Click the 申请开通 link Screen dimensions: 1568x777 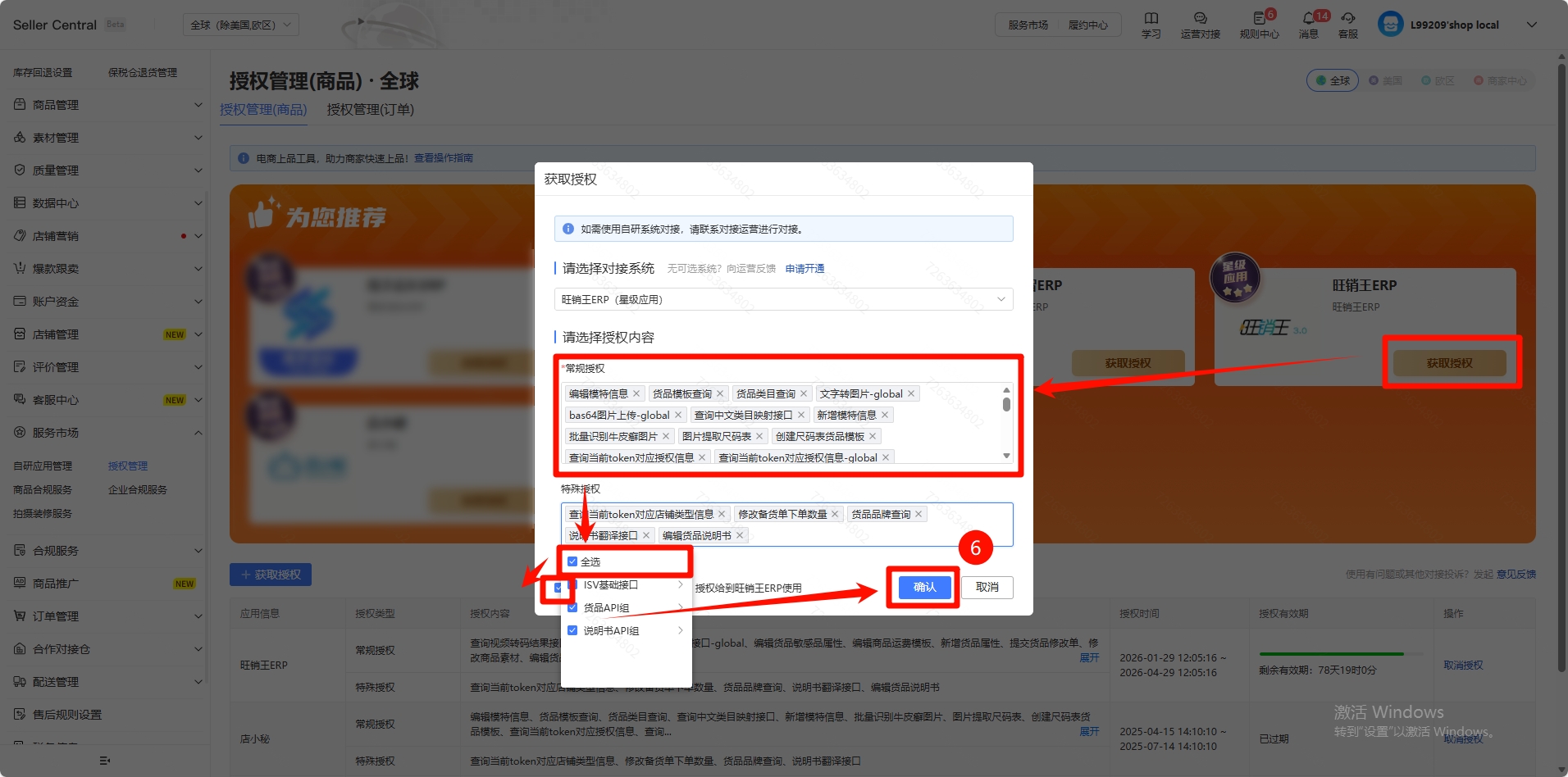pyautogui.click(x=805, y=269)
